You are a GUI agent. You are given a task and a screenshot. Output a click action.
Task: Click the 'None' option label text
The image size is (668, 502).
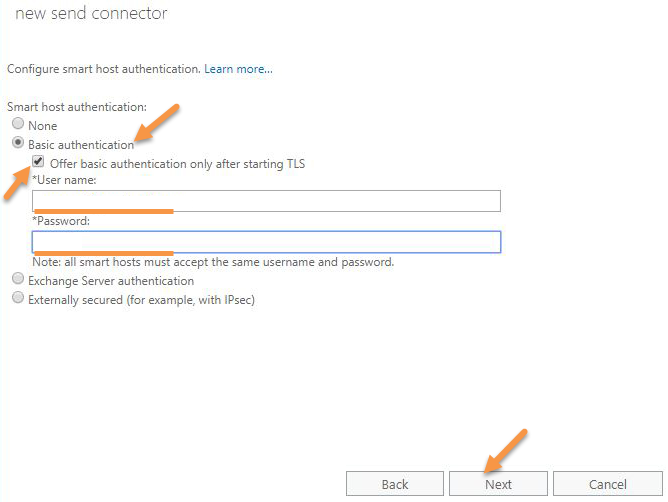[x=43, y=126]
